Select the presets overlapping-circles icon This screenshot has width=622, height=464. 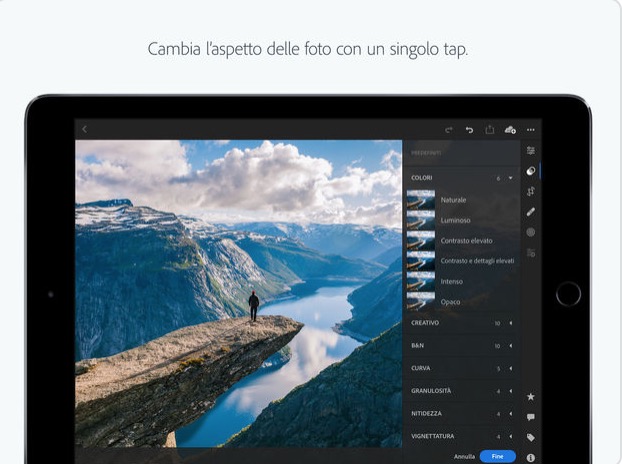coord(531,171)
